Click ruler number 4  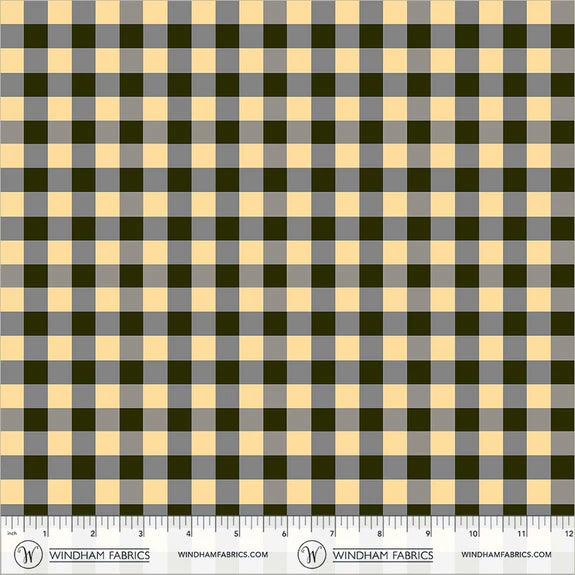[x=188, y=534]
